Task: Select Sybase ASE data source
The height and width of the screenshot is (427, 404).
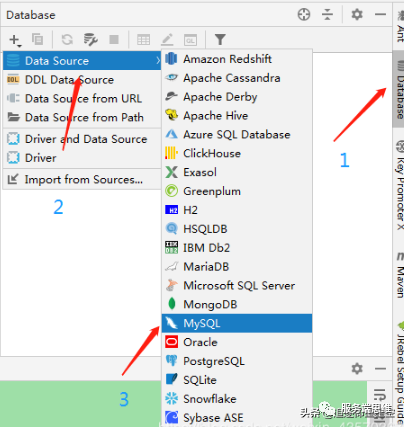Action: [237, 417]
